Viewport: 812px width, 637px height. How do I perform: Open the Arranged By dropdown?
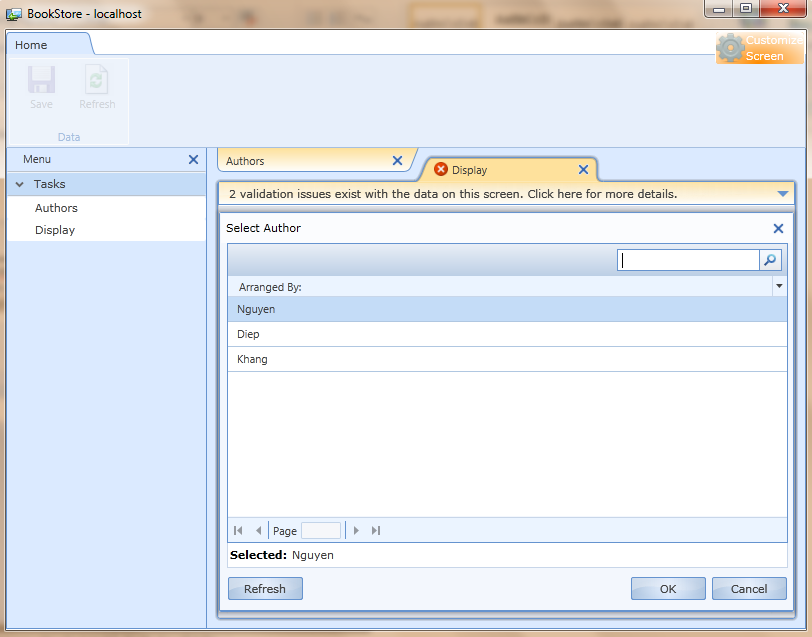[x=778, y=286]
